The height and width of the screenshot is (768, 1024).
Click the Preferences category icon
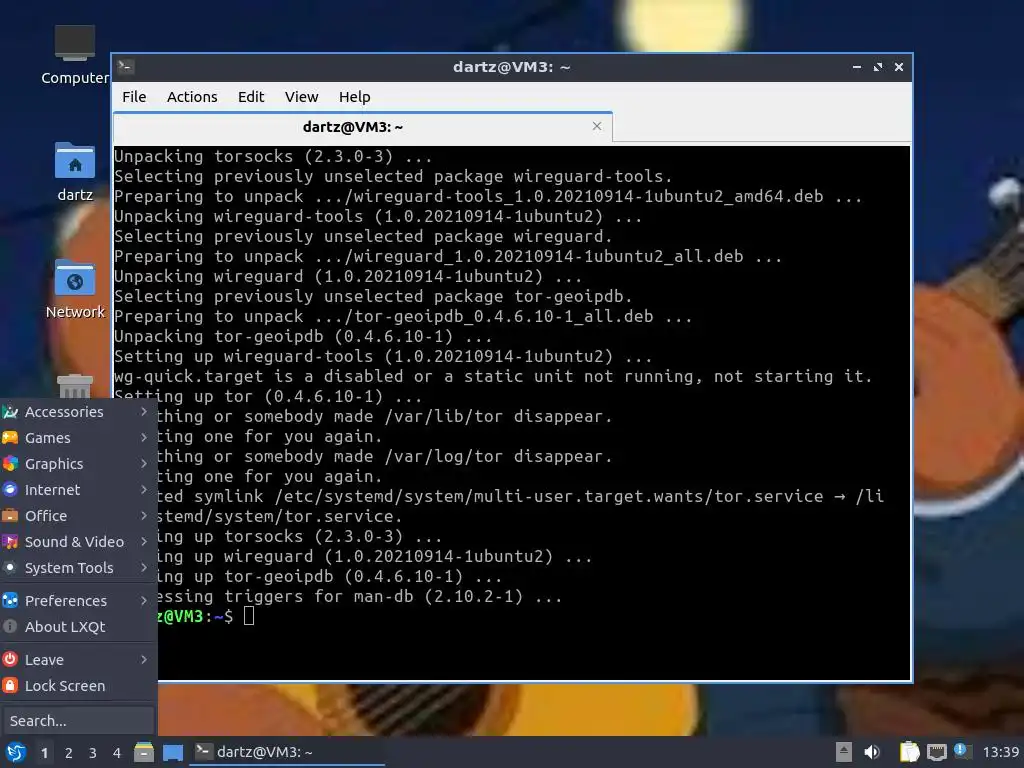pyautogui.click(x=10, y=601)
